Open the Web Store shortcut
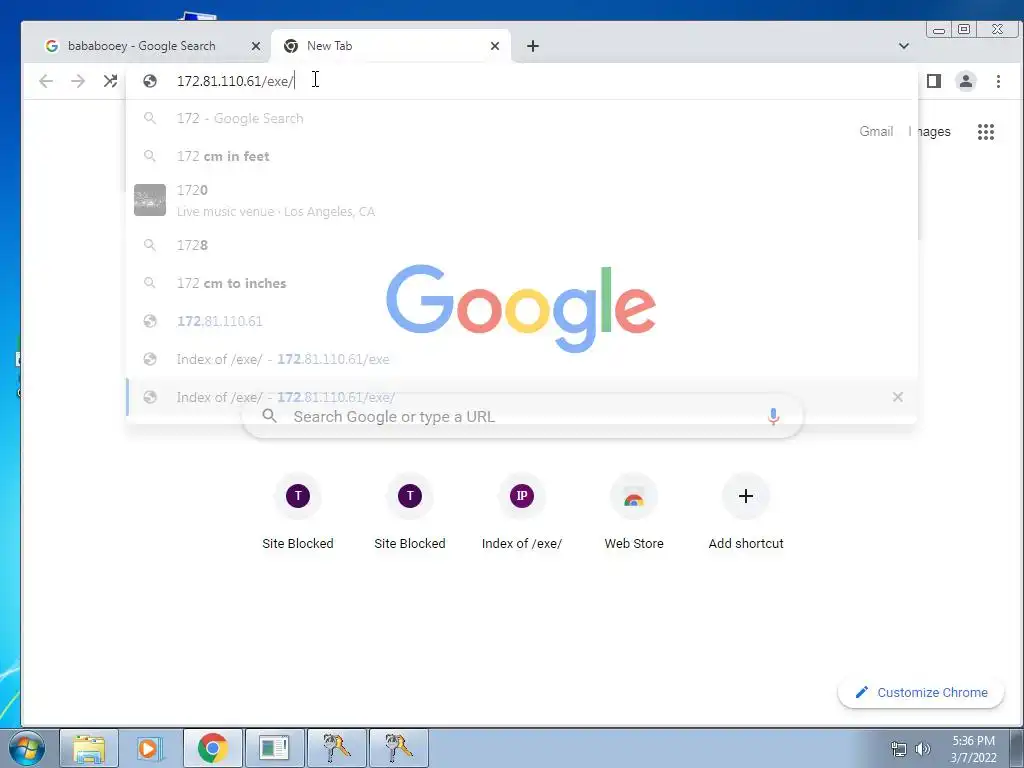Image resolution: width=1024 pixels, height=768 pixels. click(x=633, y=514)
